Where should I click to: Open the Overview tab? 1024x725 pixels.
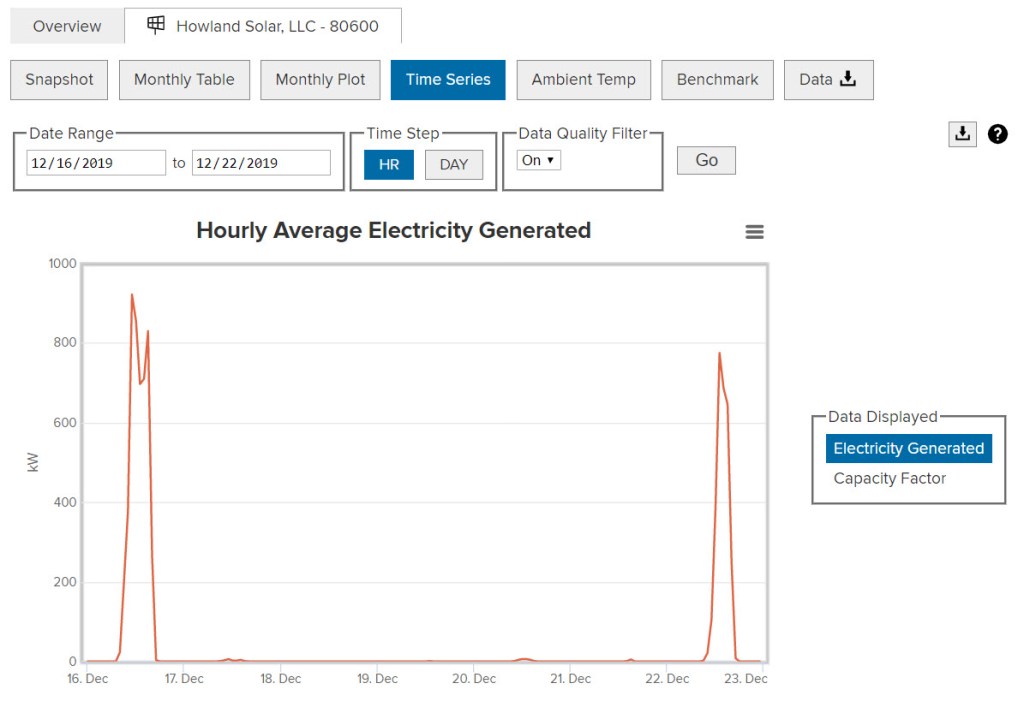67,26
